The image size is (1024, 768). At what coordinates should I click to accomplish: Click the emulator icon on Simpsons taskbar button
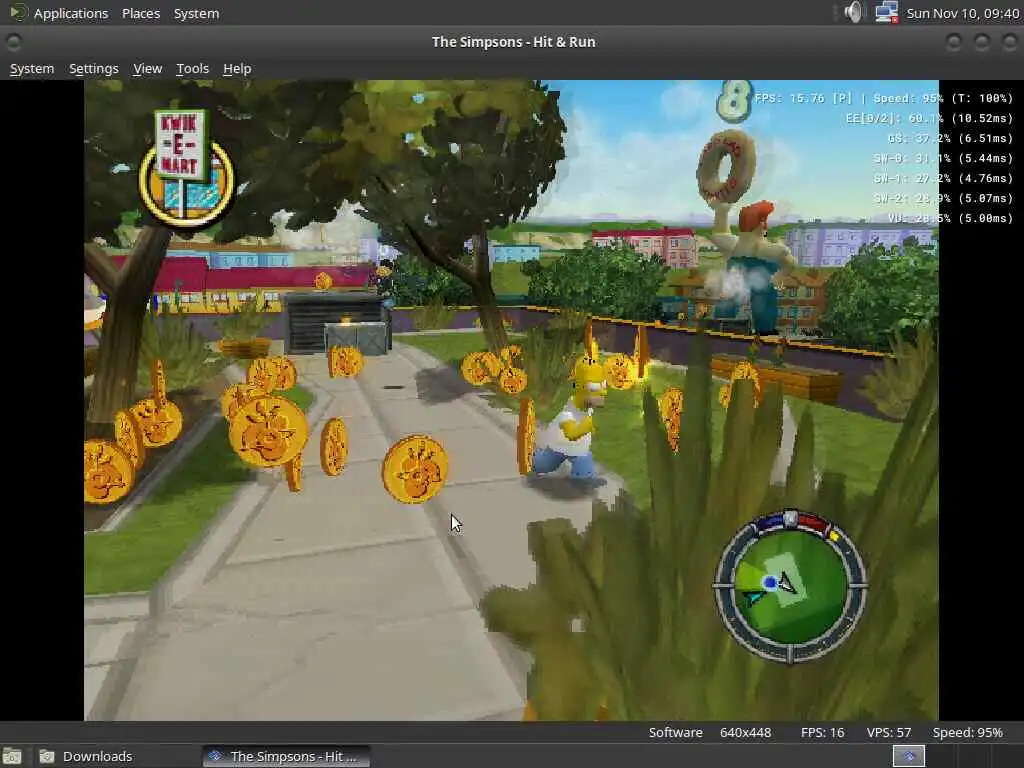[x=214, y=756]
